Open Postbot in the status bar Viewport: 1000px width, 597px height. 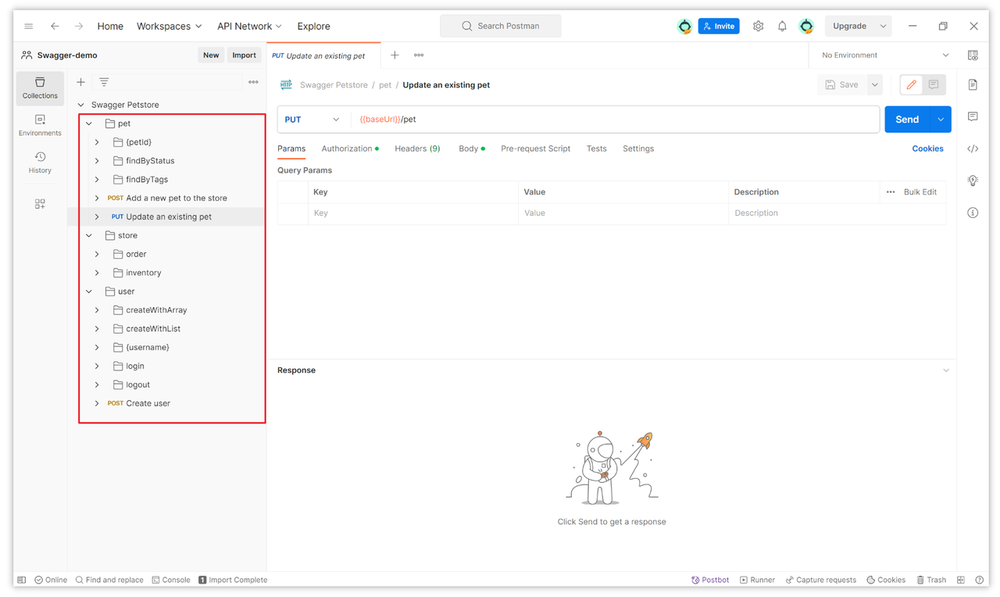click(710, 580)
